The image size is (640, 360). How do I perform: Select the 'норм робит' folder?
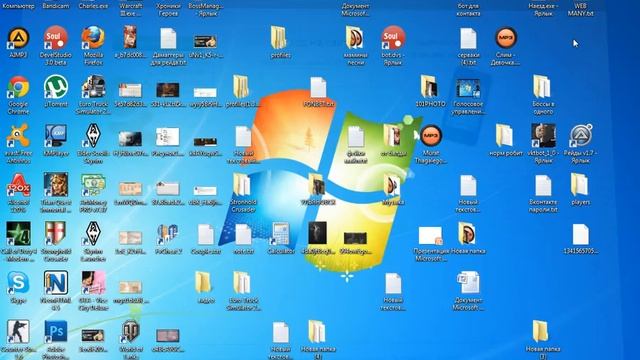(505, 136)
